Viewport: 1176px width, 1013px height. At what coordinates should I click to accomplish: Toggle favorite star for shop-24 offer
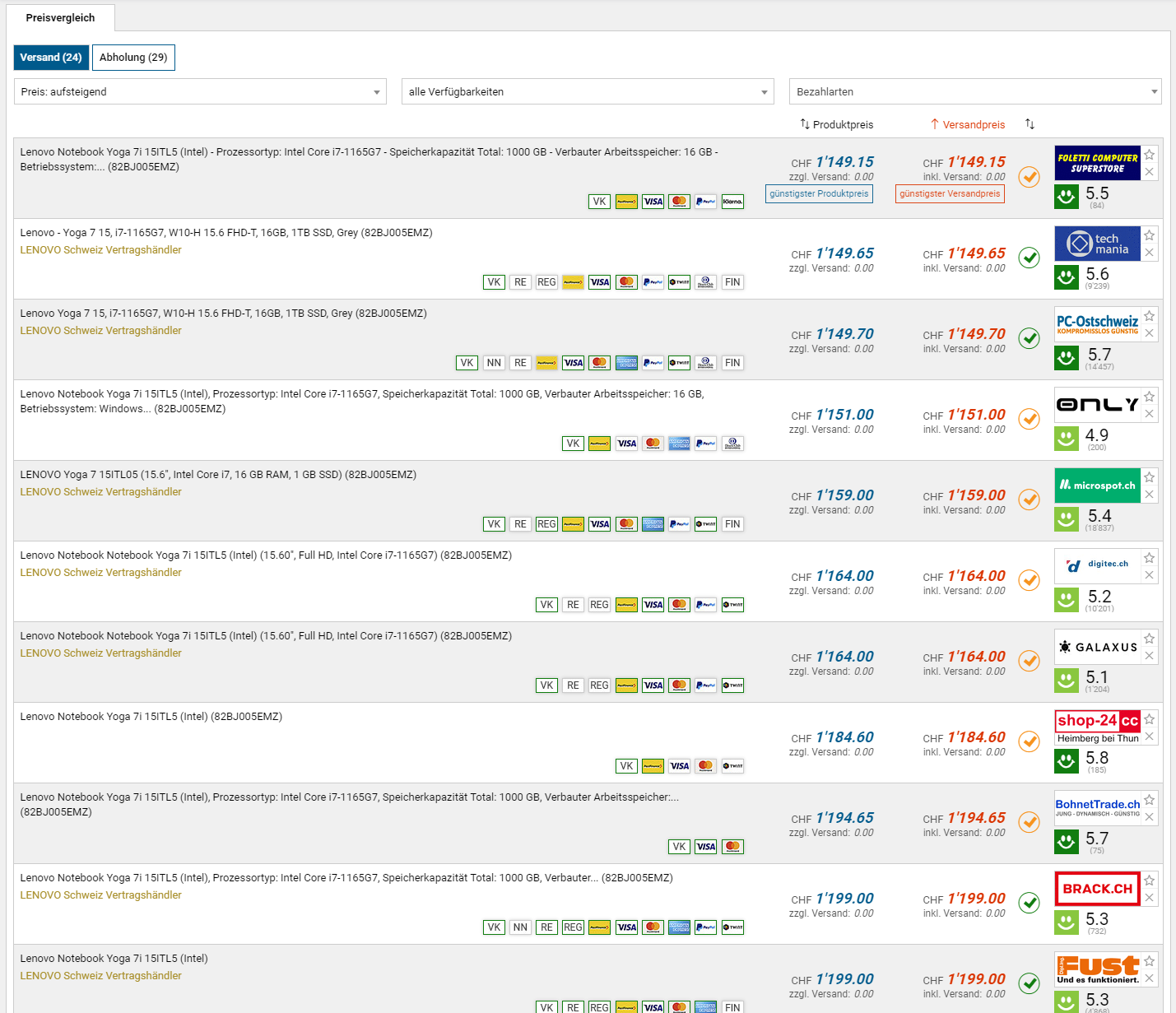coord(1149,719)
